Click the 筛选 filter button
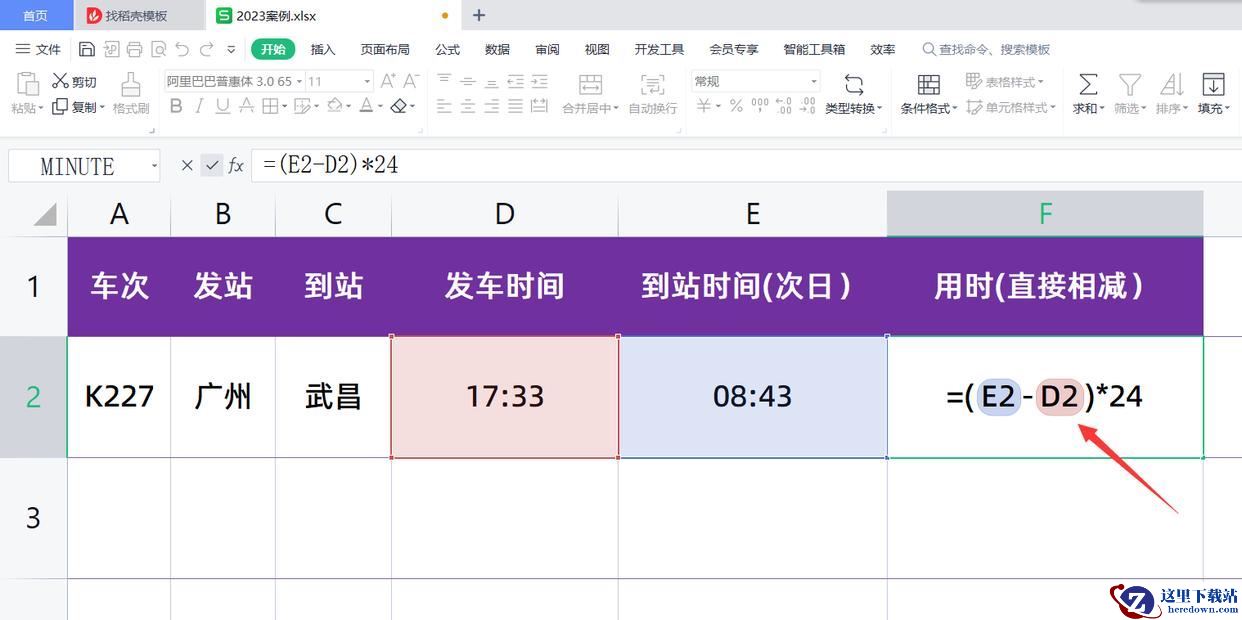 (x=1130, y=94)
